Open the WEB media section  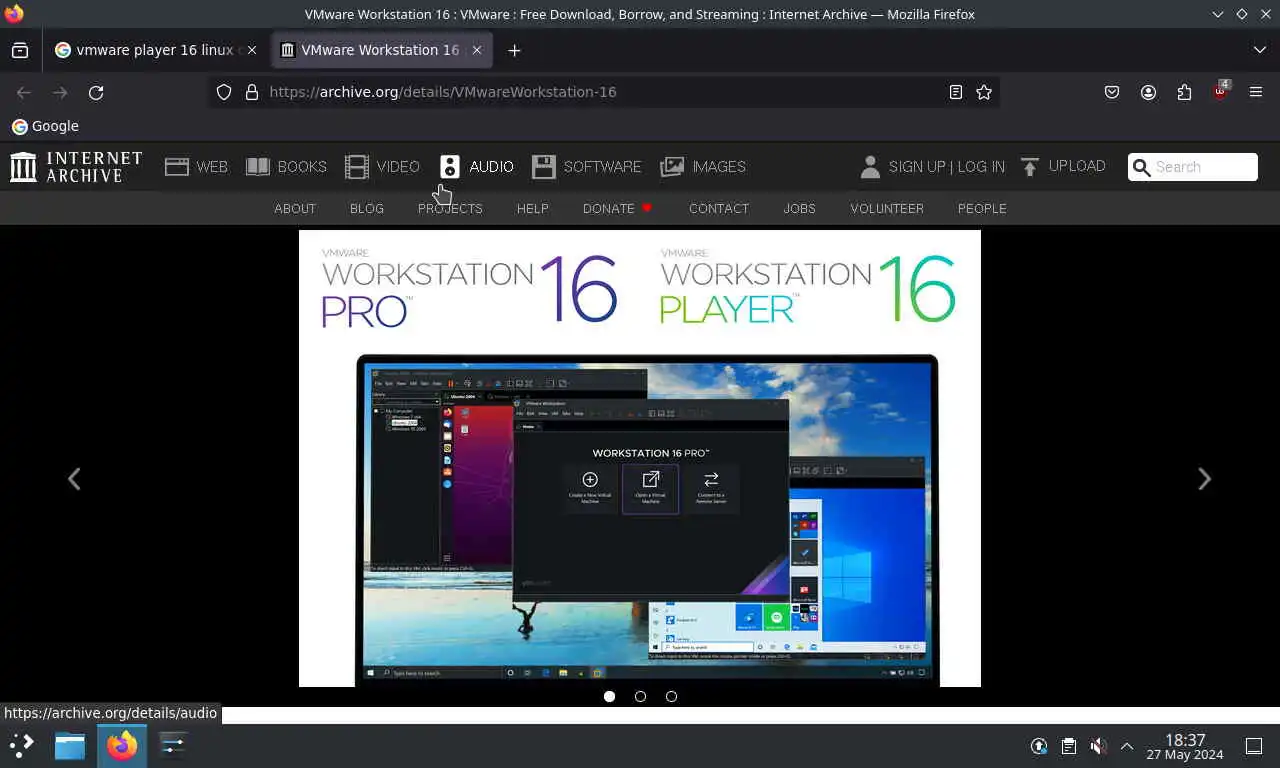click(196, 167)
